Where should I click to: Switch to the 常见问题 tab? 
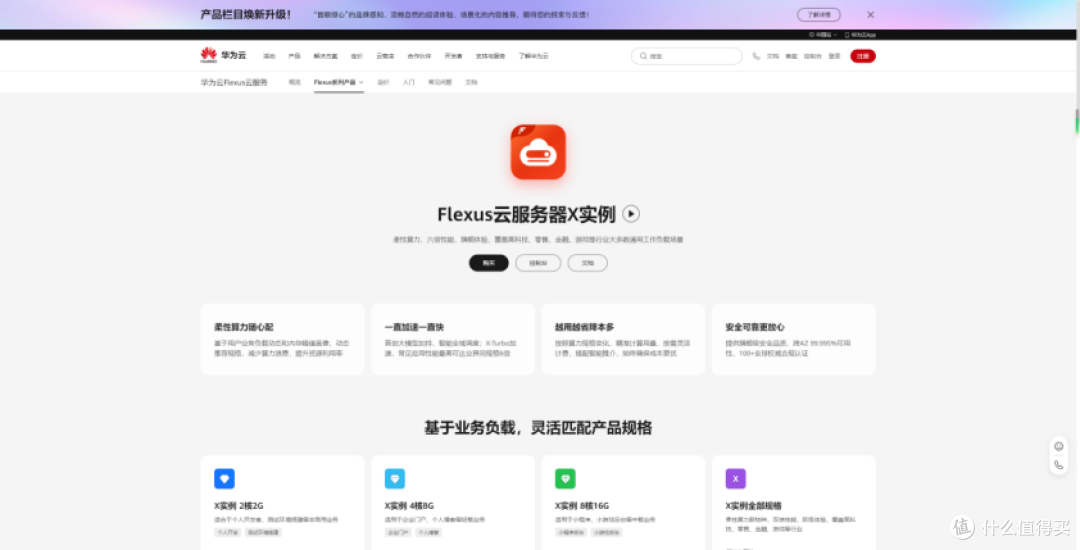[440, 82]
